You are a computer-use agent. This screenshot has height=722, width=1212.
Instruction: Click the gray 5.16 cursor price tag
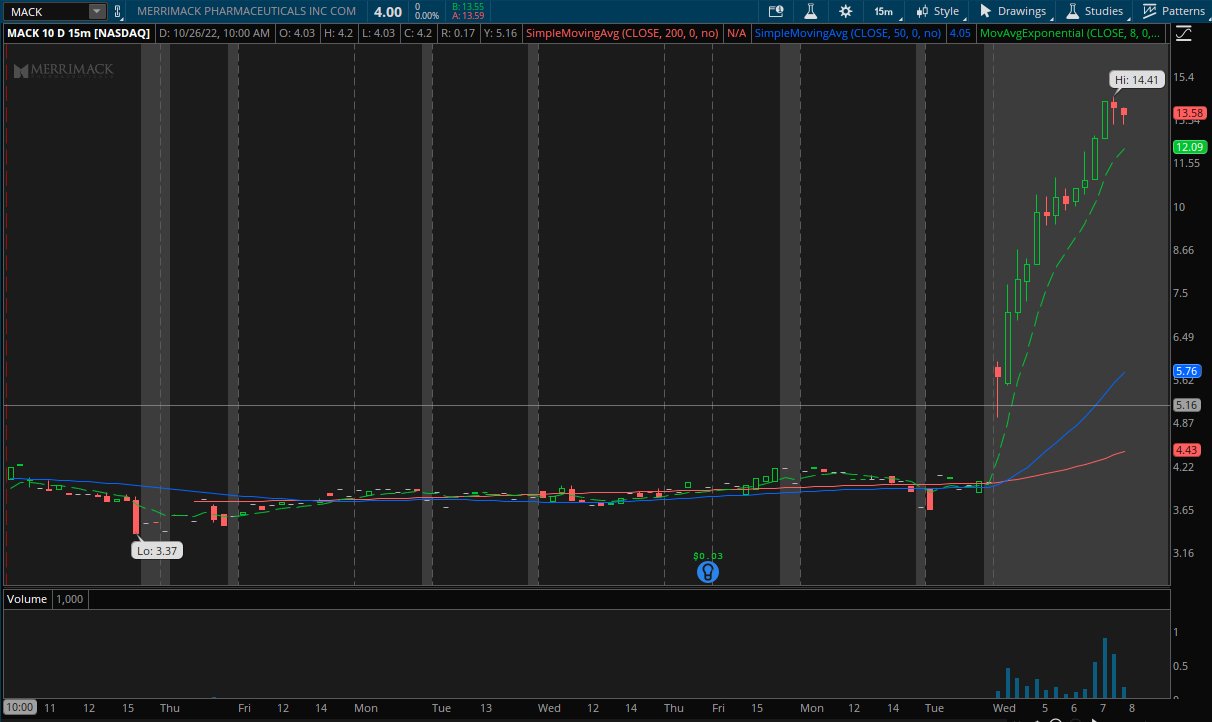tap(1186, 405)
